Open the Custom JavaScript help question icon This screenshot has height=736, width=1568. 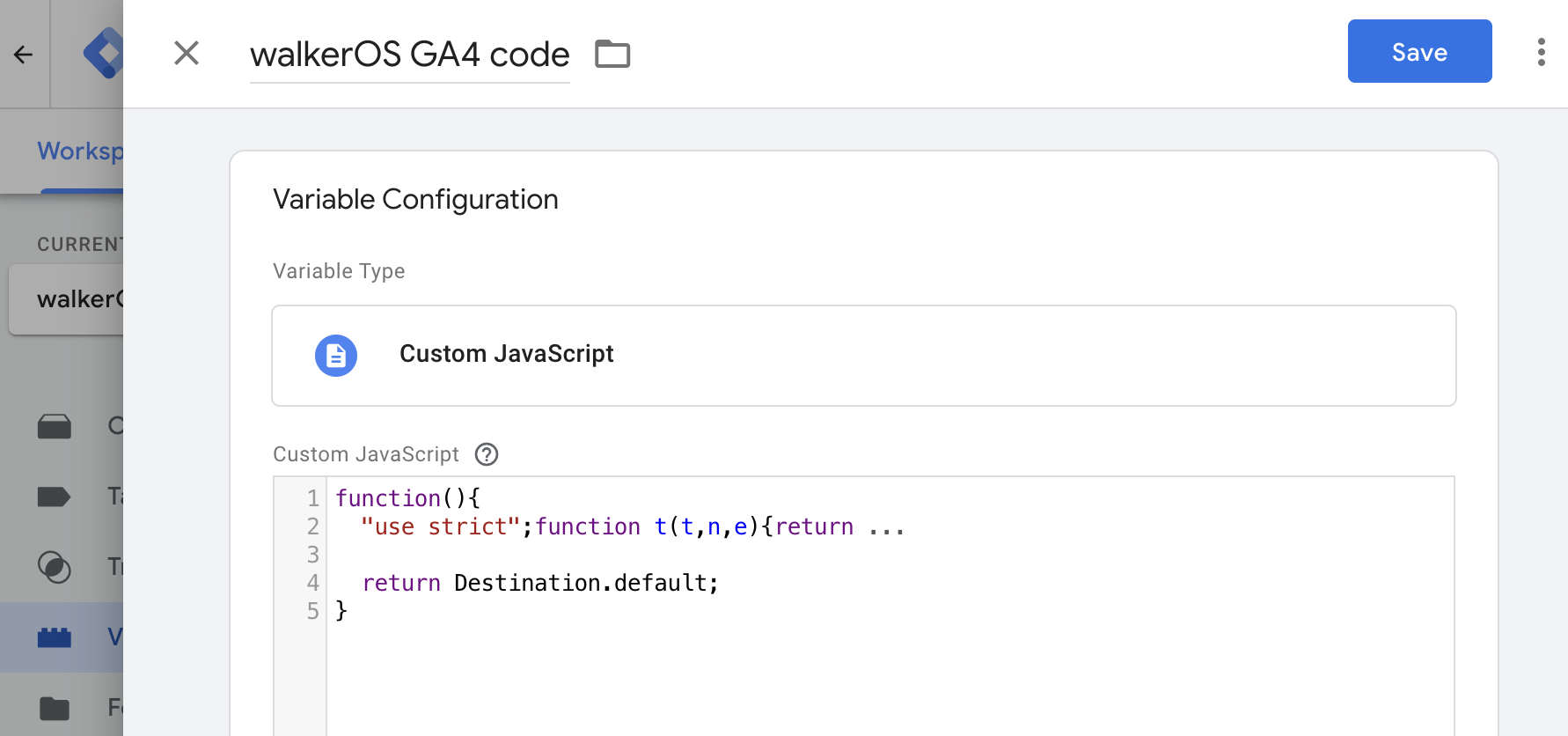[487, 454]
